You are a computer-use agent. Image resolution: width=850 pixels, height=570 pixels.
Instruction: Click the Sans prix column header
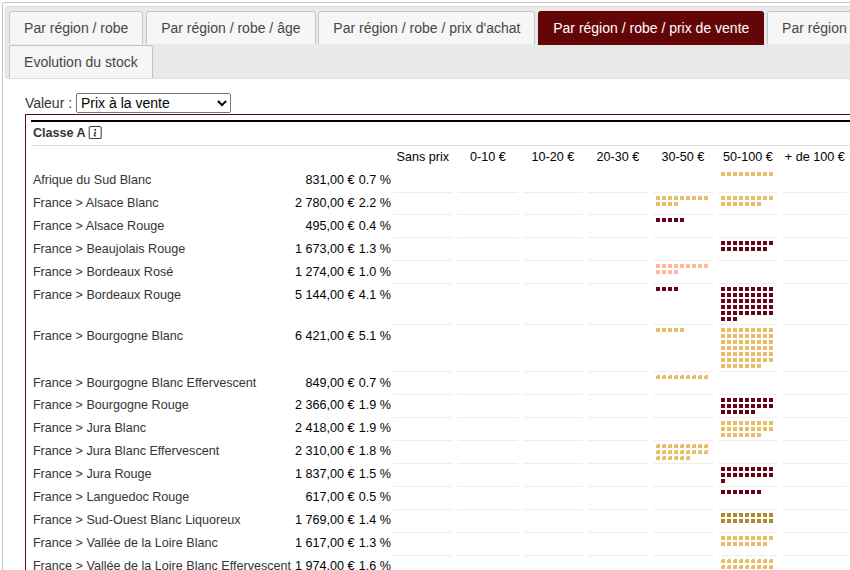click(x=423, y=157)
